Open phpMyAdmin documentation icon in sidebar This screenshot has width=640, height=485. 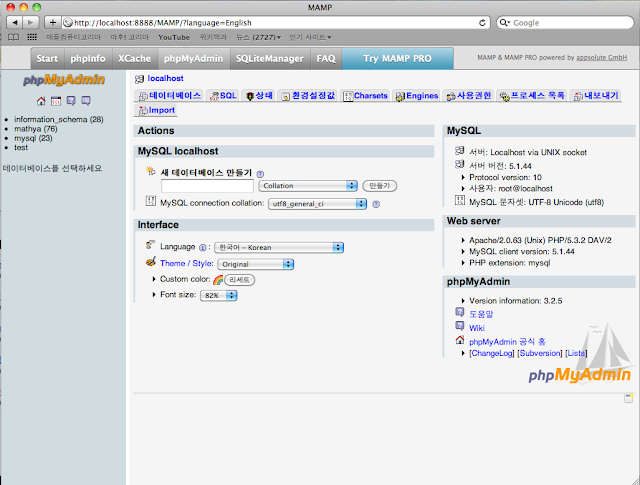(71, 101)
